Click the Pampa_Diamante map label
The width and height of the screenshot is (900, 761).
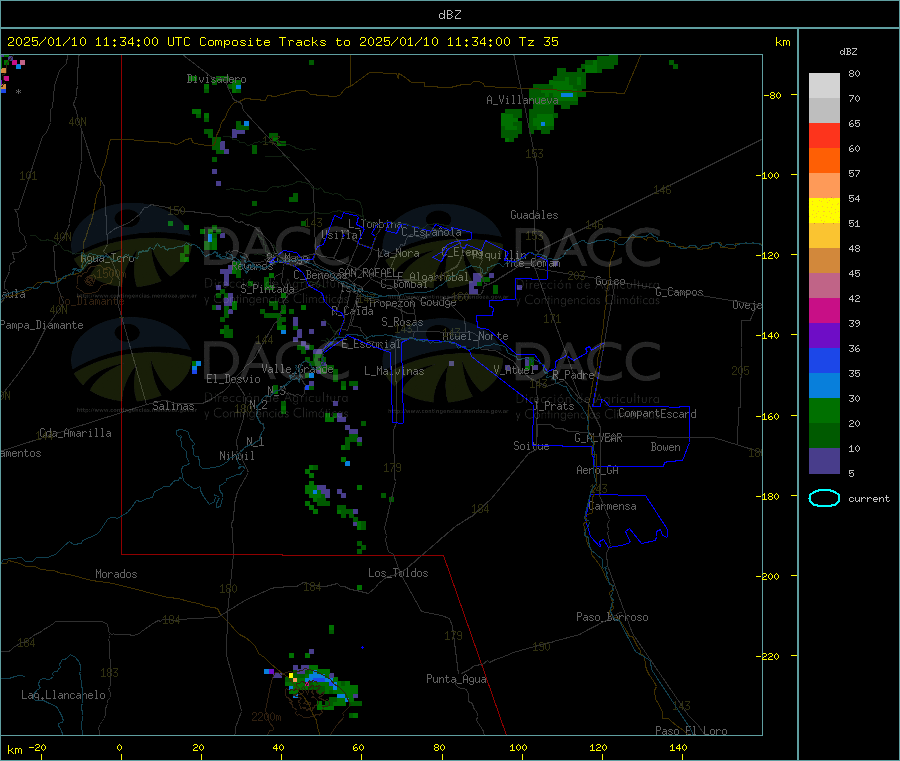42,325
